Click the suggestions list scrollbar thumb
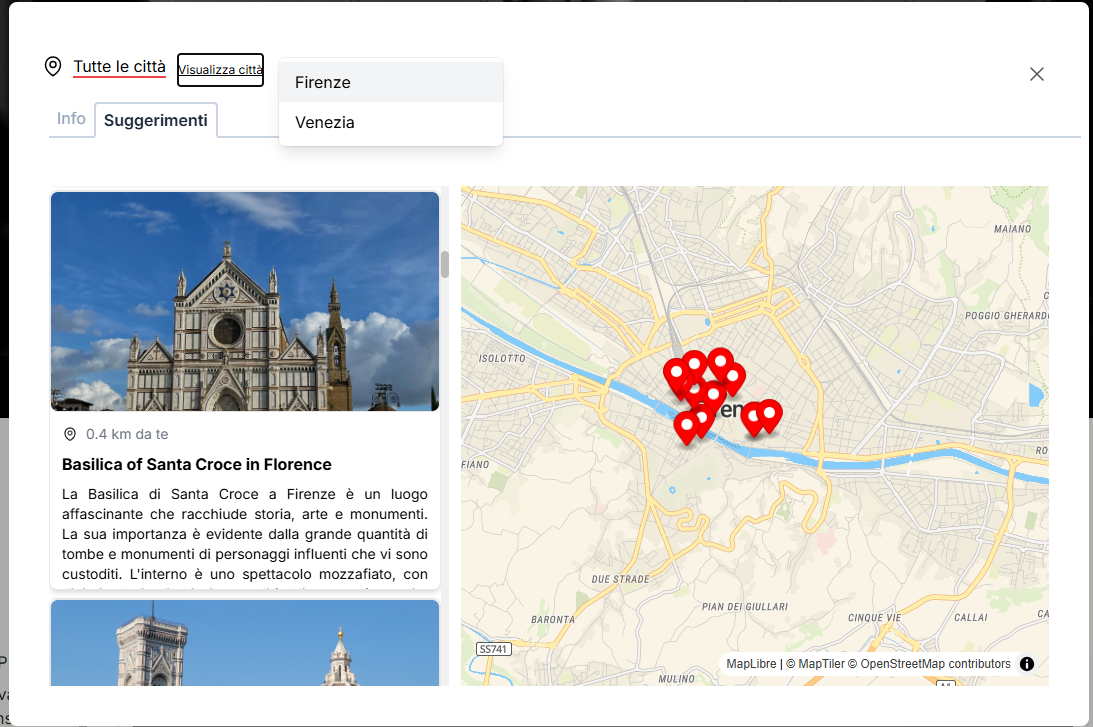This screenshot has height=727, width=1093. pyautogui.click(x=445, y=264)
